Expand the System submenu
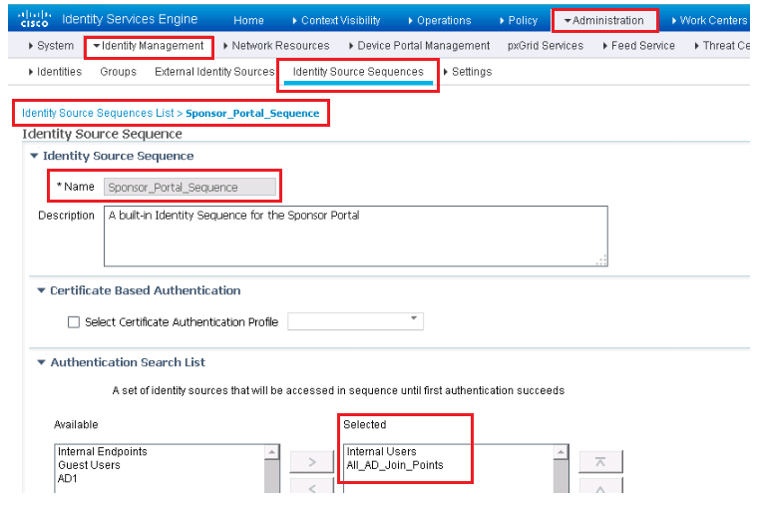759x512 pixels. (51, 45)
